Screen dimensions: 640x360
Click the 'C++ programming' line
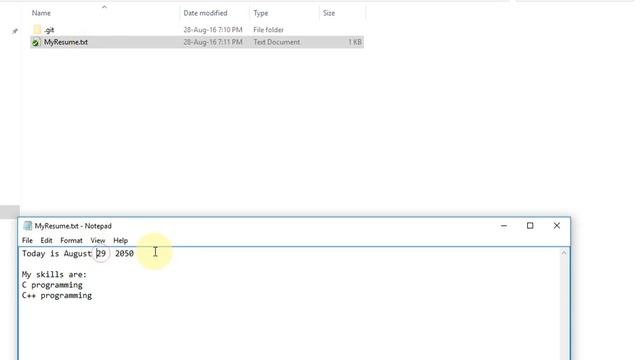pyautogui.click(x=57, y=296)
